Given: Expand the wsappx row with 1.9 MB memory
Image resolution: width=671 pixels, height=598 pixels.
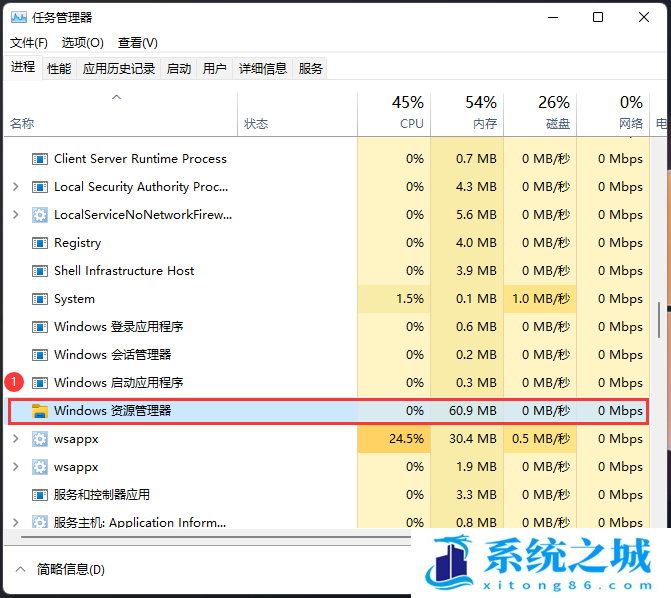Looking at the screenshot, I should click(x=16, y=467).
